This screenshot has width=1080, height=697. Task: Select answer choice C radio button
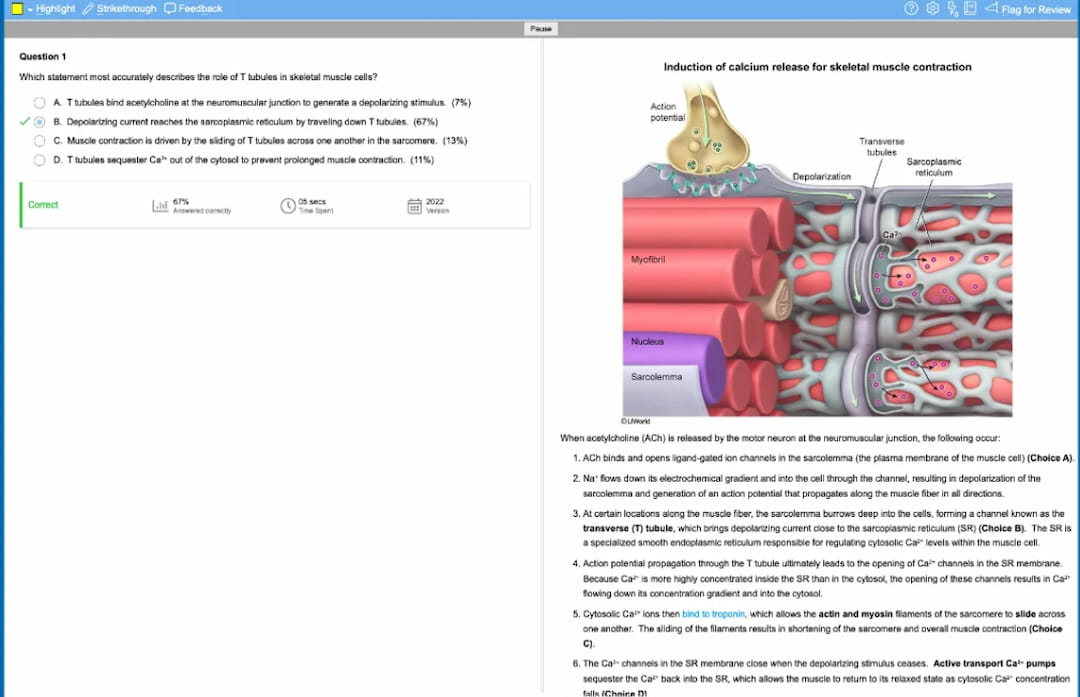(39, 141)
